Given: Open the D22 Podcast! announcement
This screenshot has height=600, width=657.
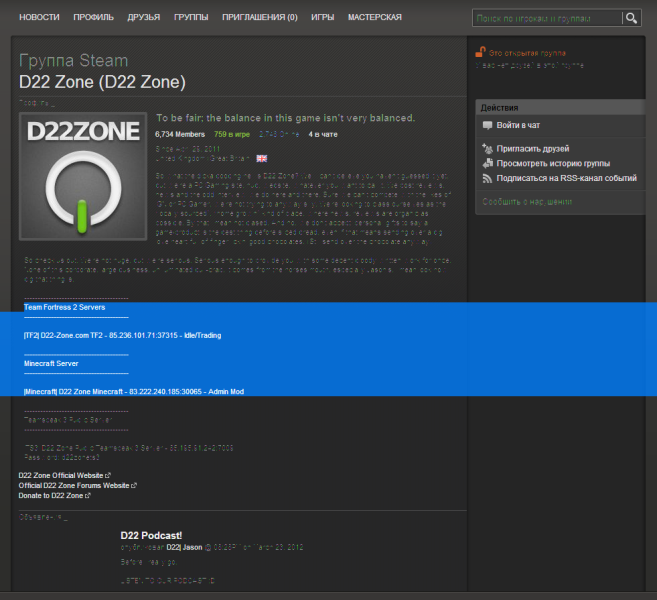Looking at the screenshot, I should click(151, 535).
